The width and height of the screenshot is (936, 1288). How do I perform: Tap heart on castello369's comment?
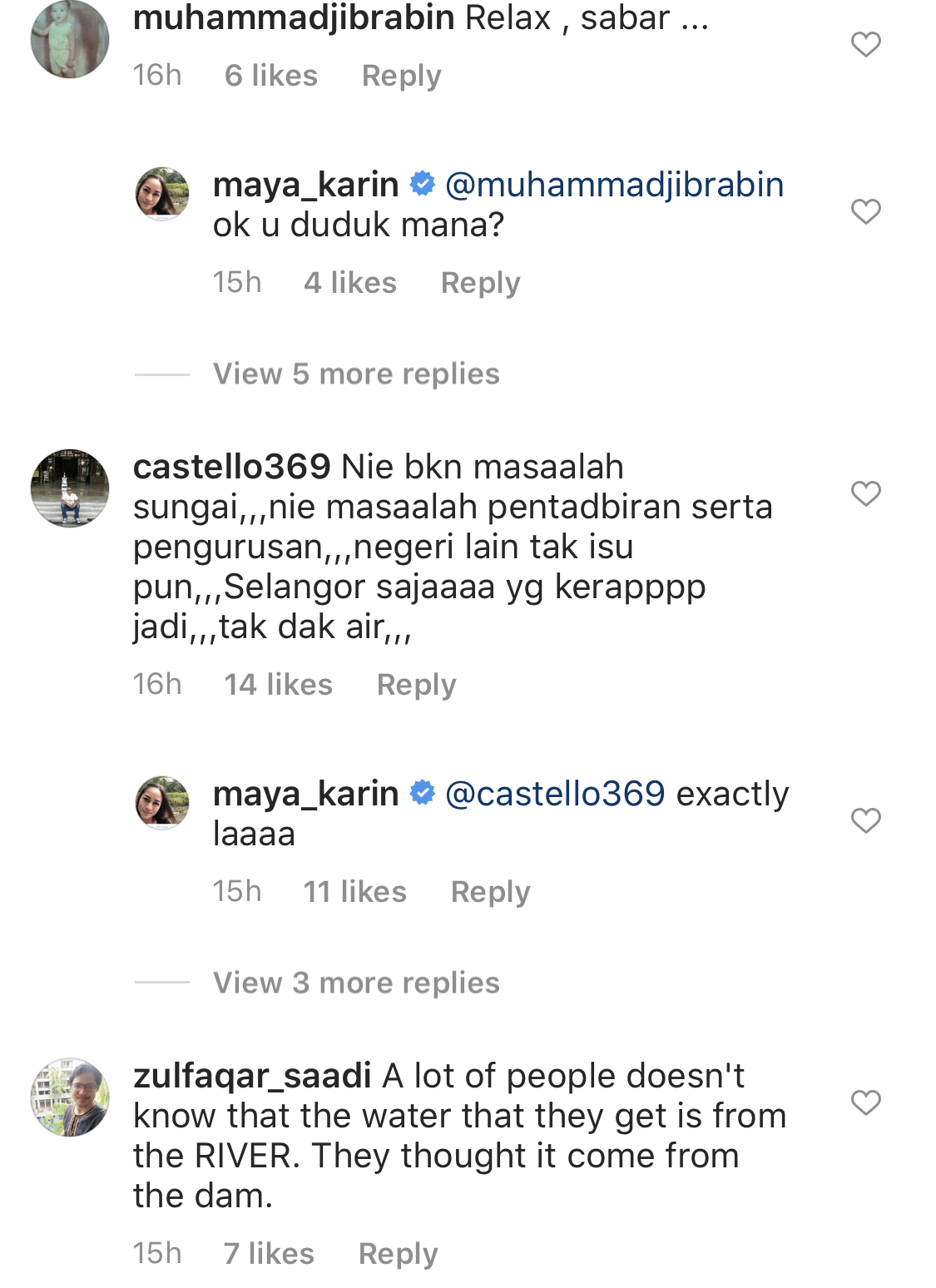(865, 493)
